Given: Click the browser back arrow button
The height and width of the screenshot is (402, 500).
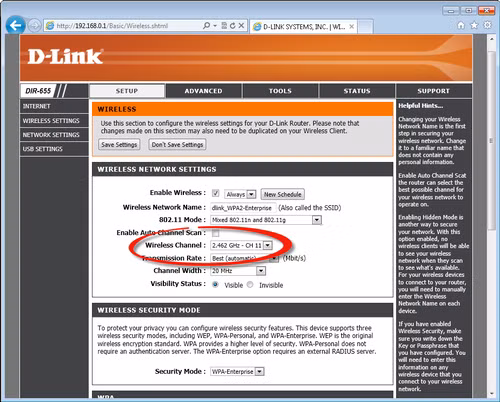Looking at the screenshot, I should point(15,25).
